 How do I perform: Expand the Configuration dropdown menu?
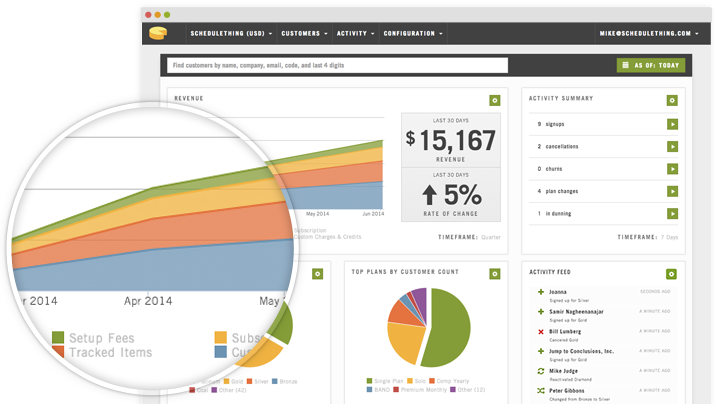pyautogui.click(x=413, y=34)
